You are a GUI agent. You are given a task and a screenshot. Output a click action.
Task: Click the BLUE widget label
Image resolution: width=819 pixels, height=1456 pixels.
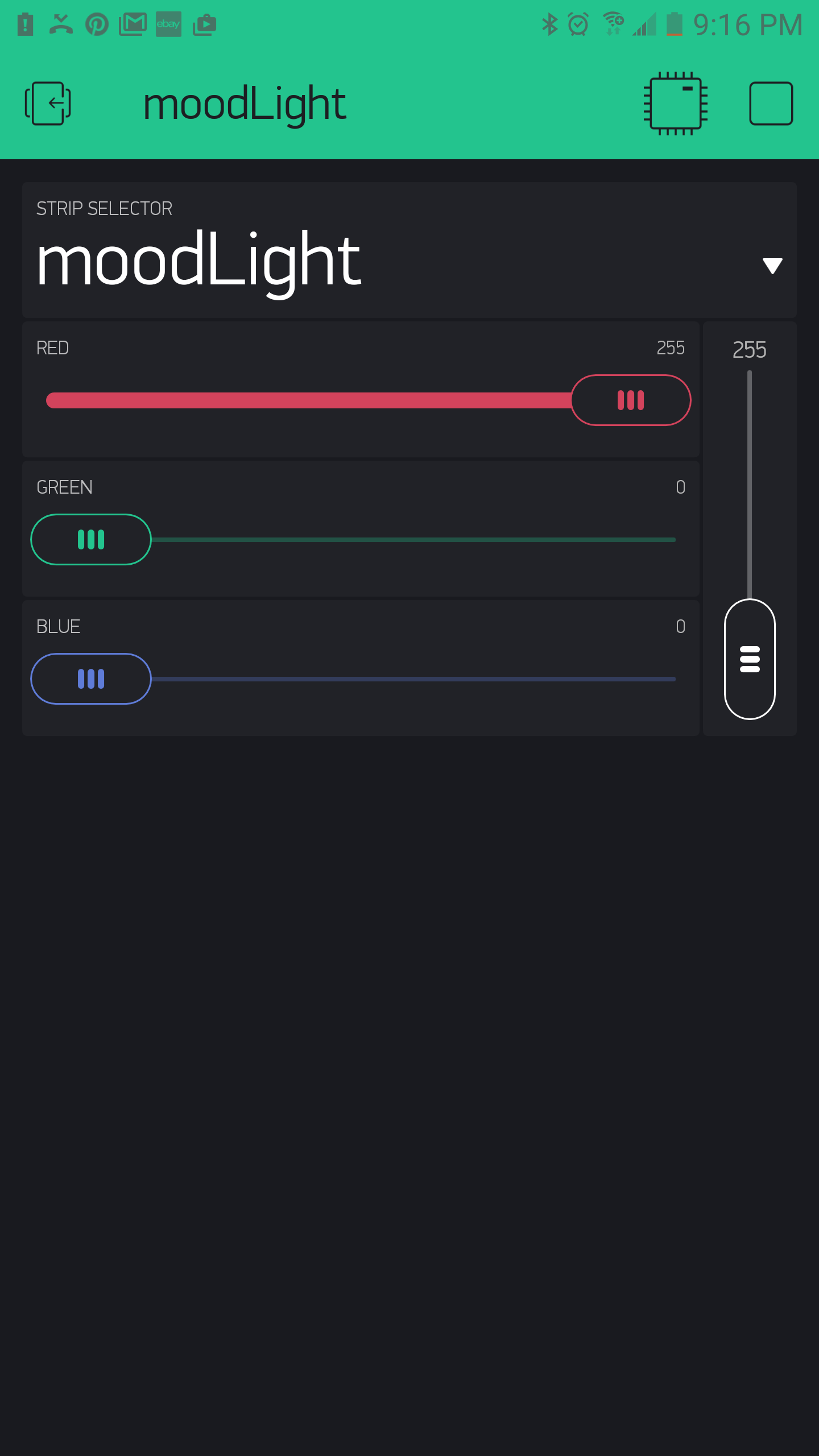pyautogui.click(x=57, y=626)
